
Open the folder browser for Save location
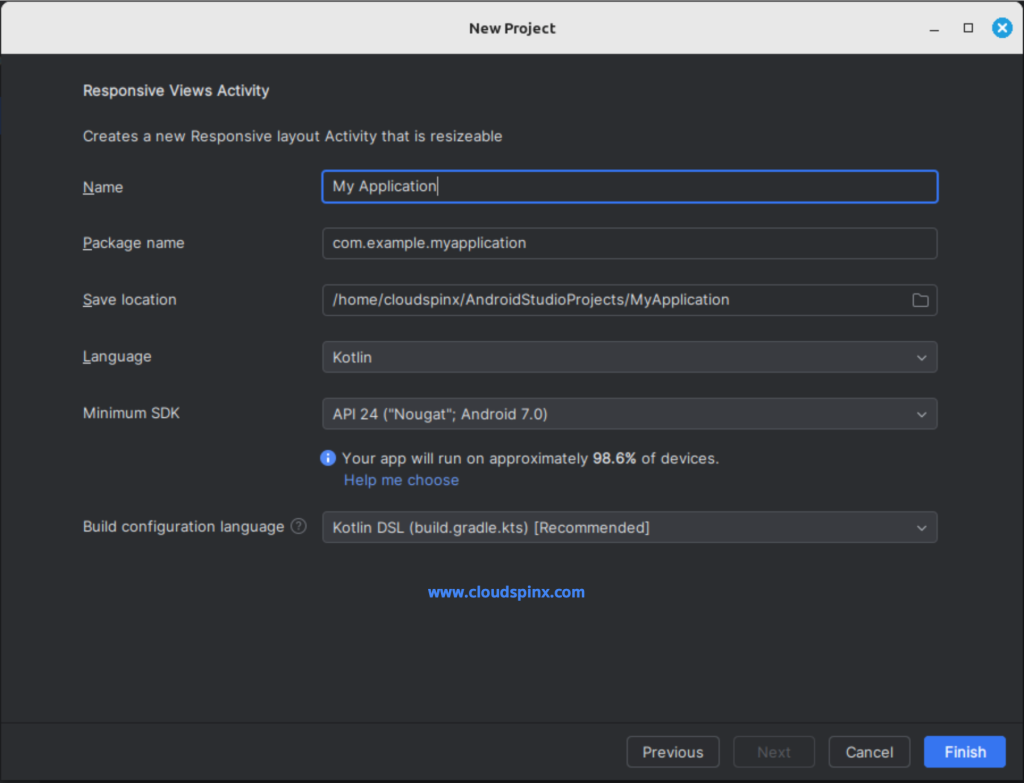click(x=920, y=299)
